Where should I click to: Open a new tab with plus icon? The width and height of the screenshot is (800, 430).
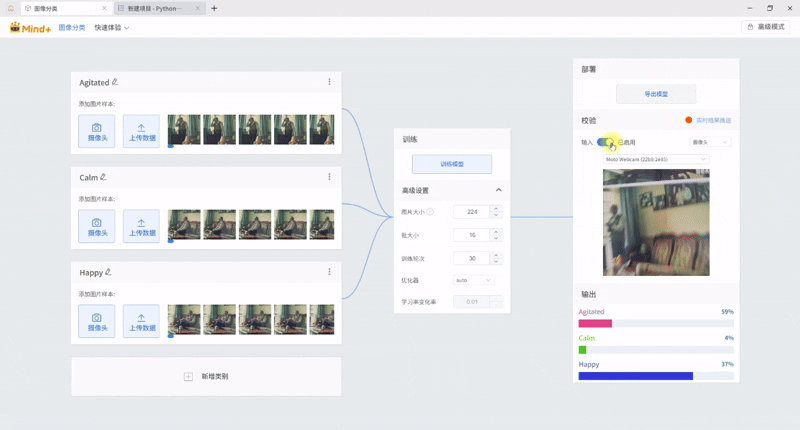214,8
